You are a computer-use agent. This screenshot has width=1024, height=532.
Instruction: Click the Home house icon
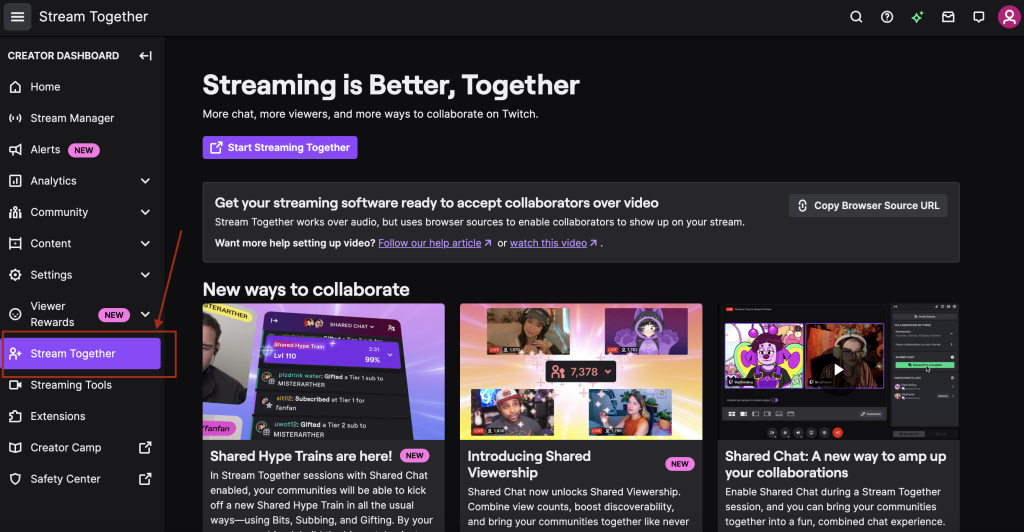point(16,87)
